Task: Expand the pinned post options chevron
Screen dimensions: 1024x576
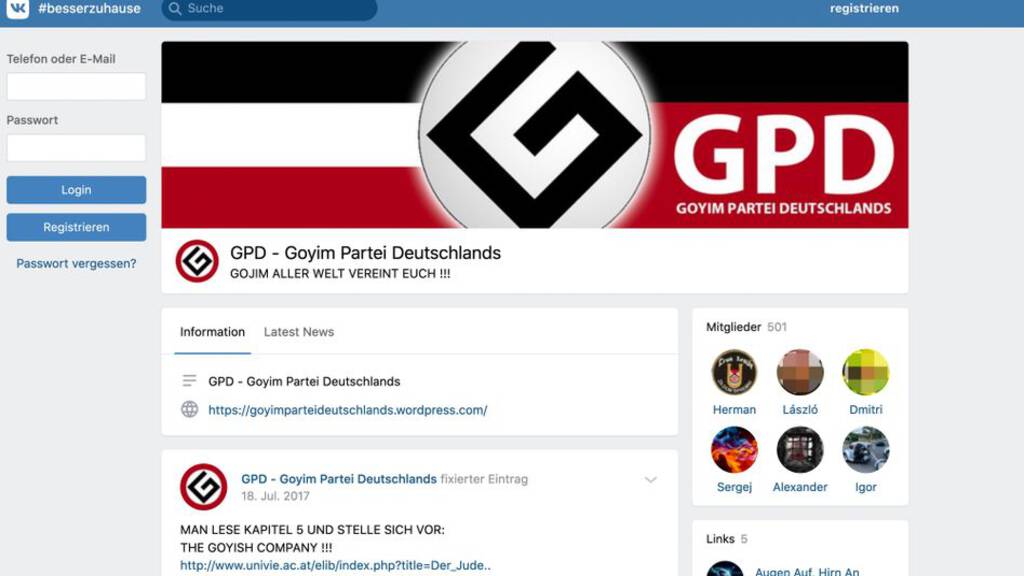Action: [650, 480]
